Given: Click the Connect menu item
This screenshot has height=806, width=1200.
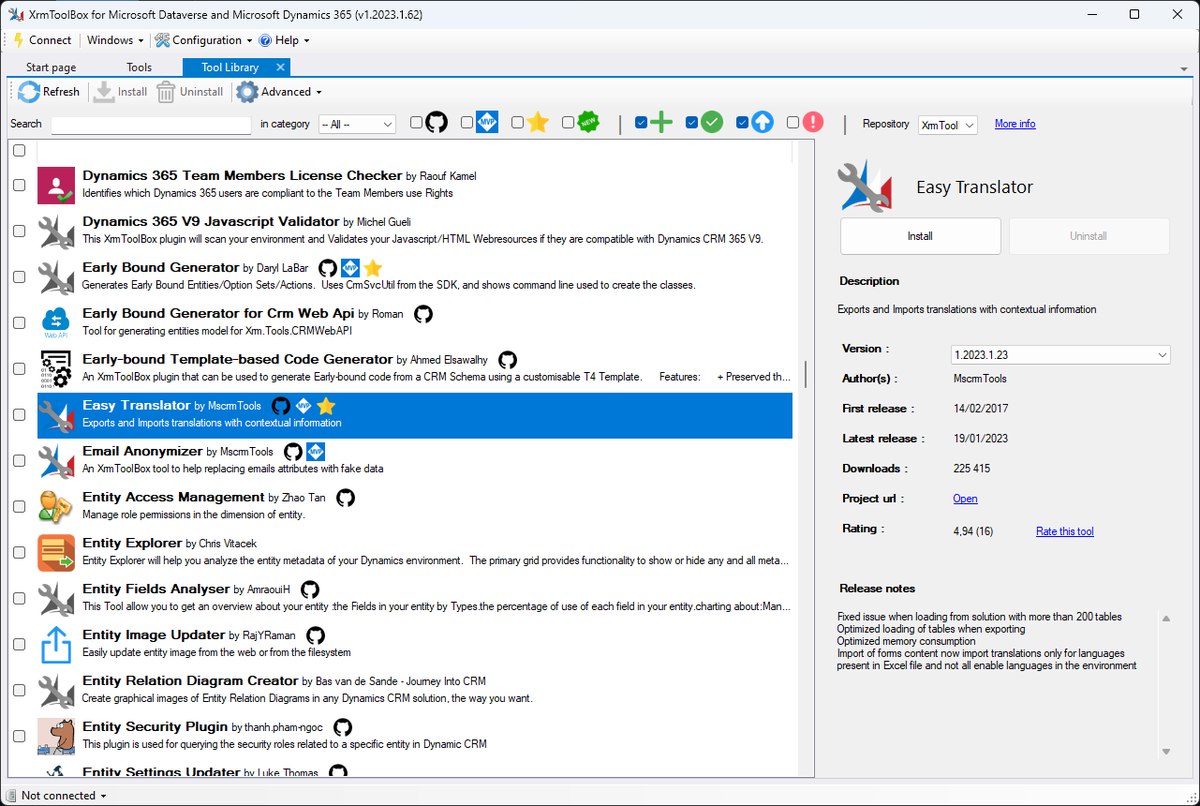Looking at the screenshot, I should point(42,40).
